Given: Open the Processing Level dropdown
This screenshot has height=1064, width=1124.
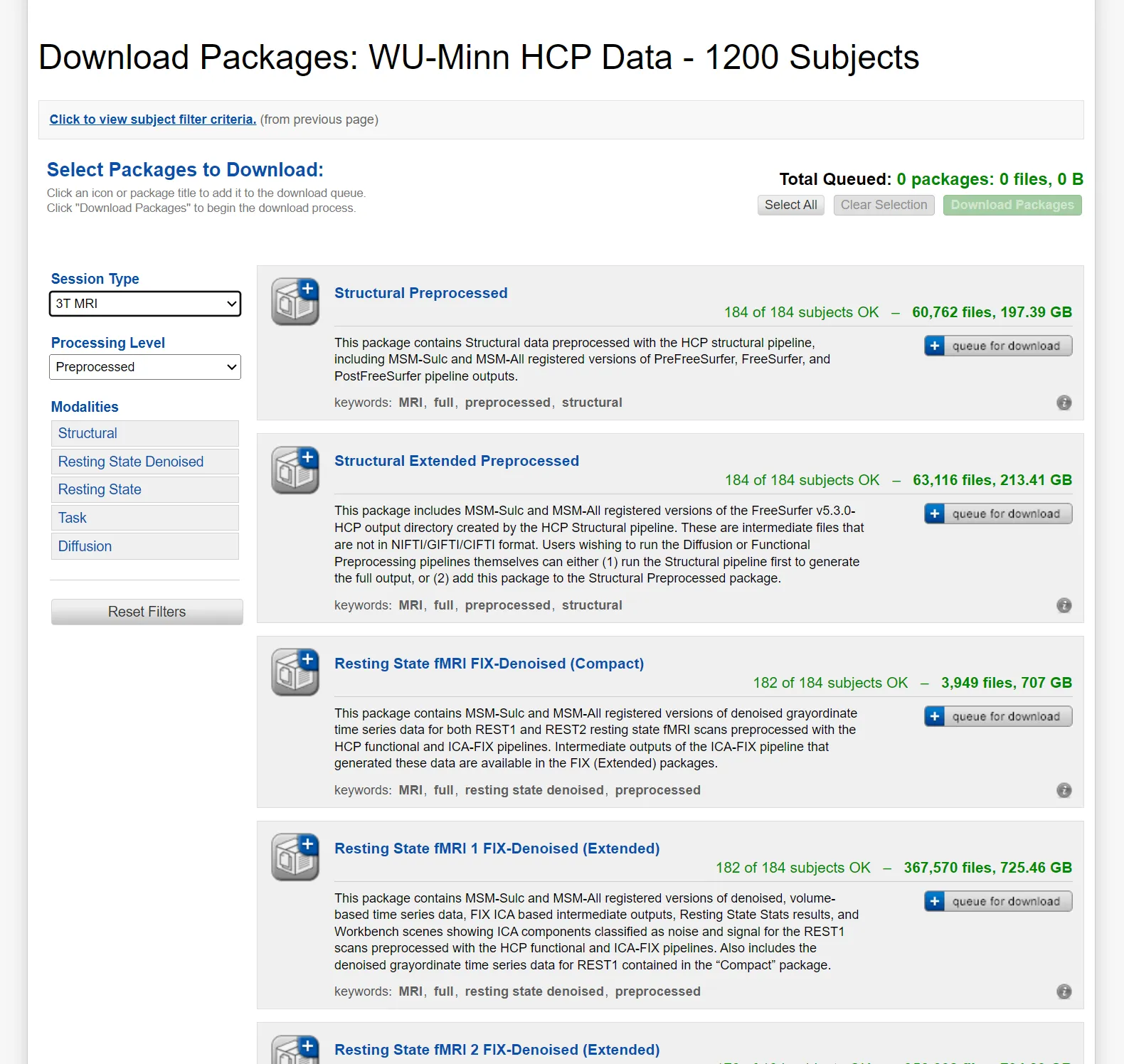Looking at the screenshot, I should click(x=145, y=367).
